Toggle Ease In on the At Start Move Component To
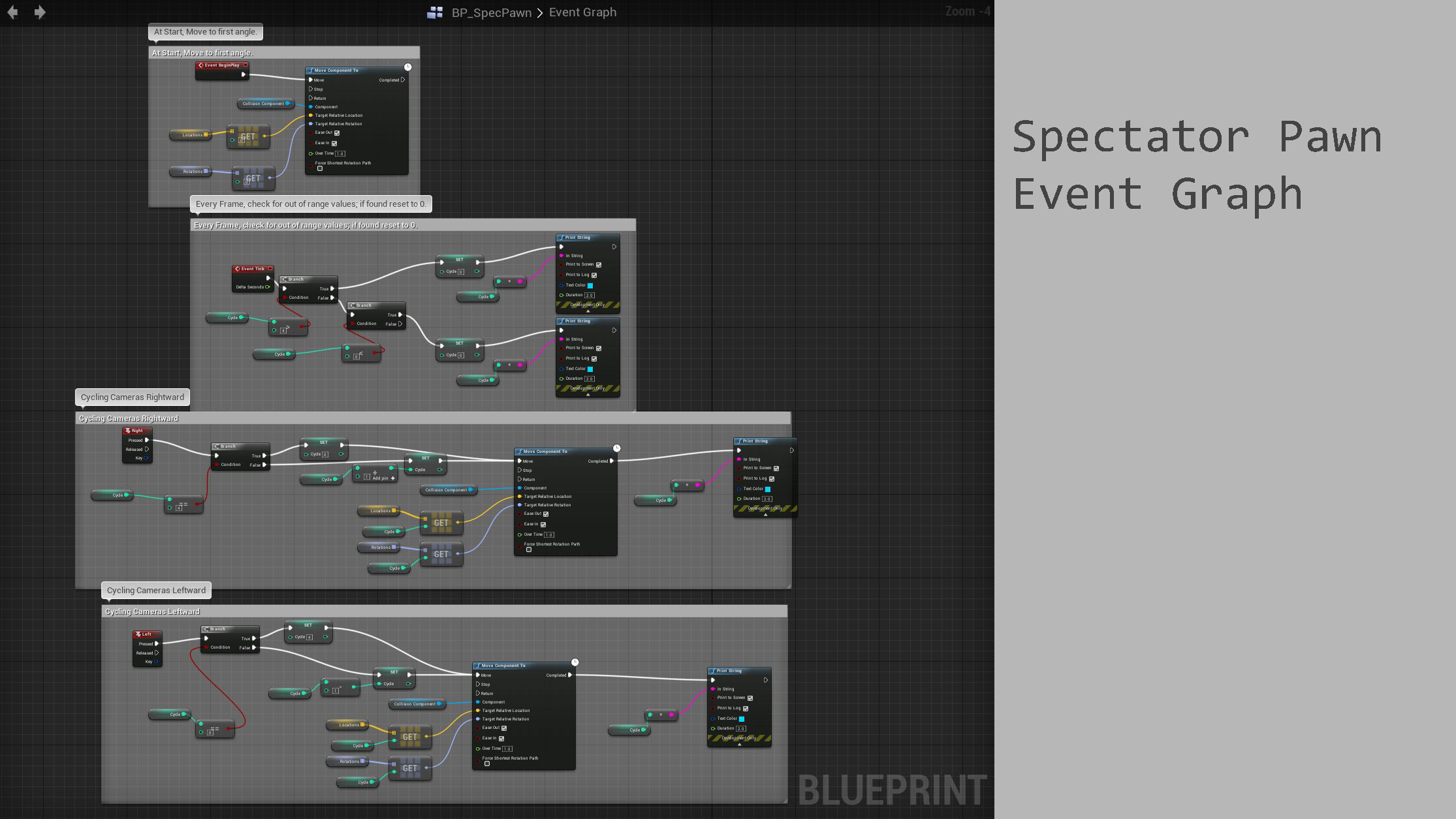 (334, 144)
